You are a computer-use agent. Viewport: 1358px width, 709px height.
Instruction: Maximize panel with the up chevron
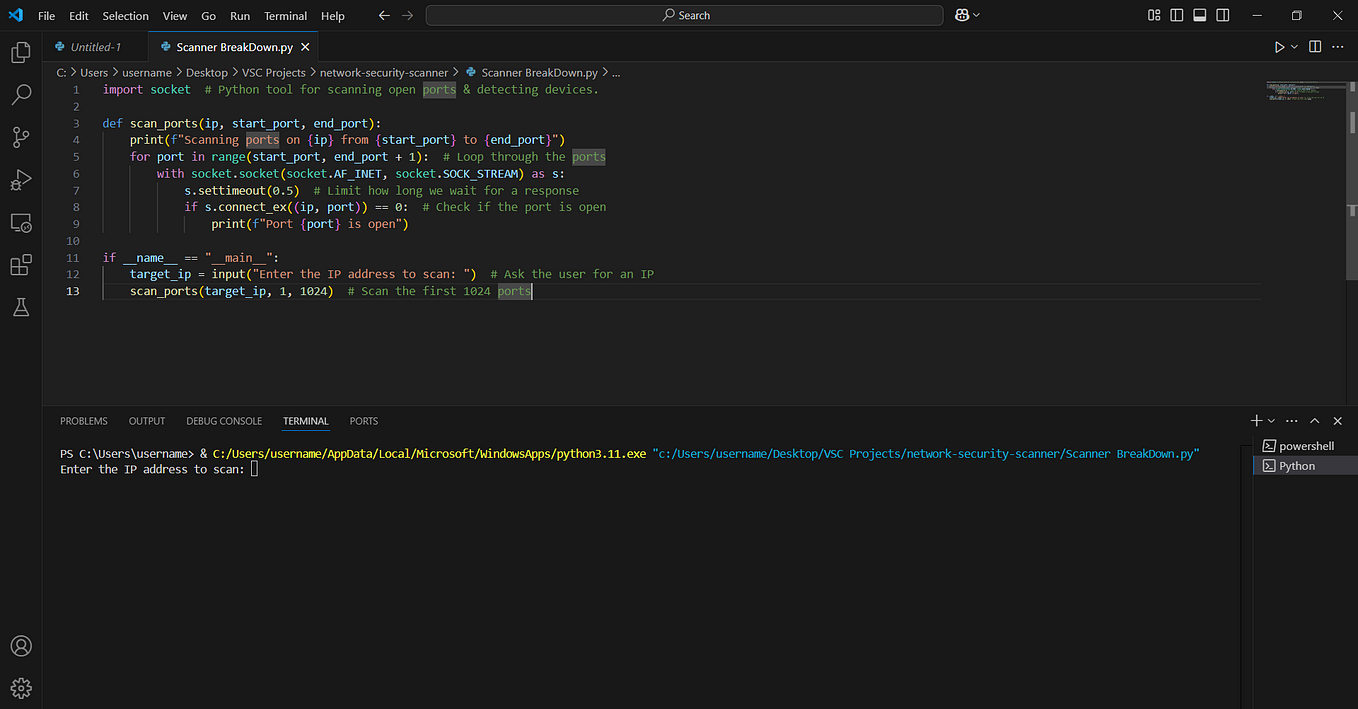[x=1315, y=421]
